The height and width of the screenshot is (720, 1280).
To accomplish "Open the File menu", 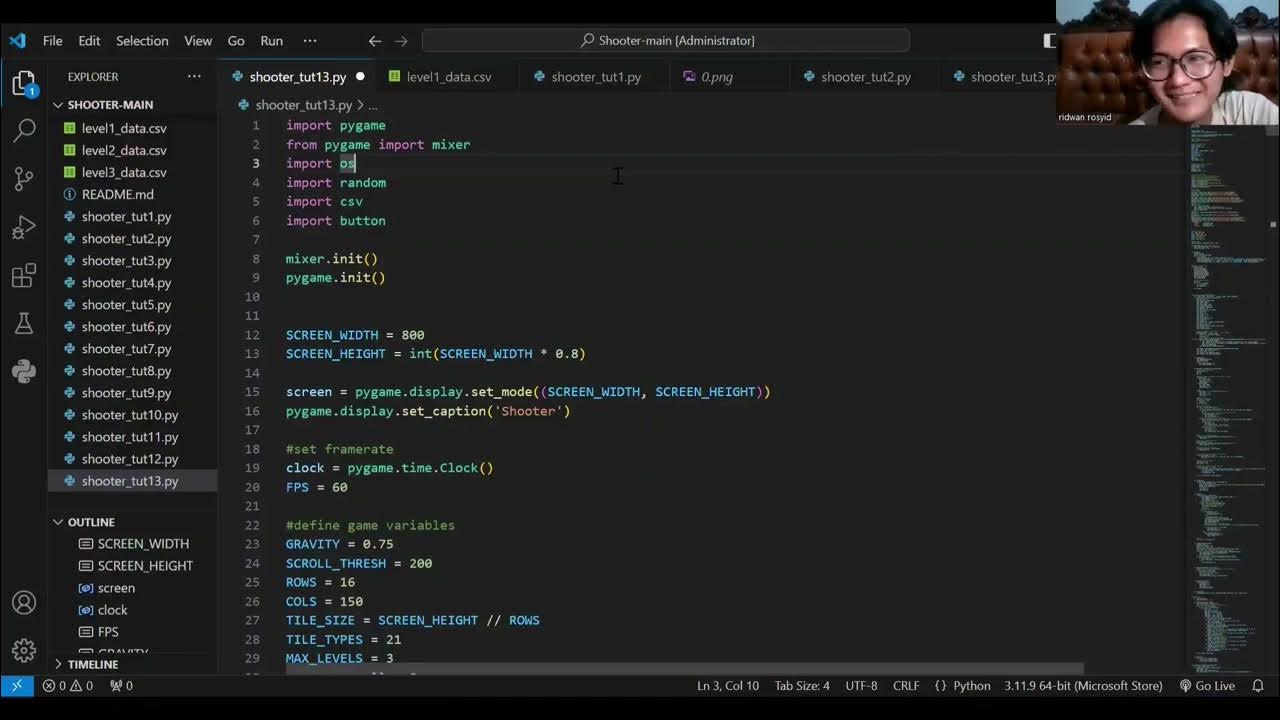I will pyautogui.click(x=53, y=41).
